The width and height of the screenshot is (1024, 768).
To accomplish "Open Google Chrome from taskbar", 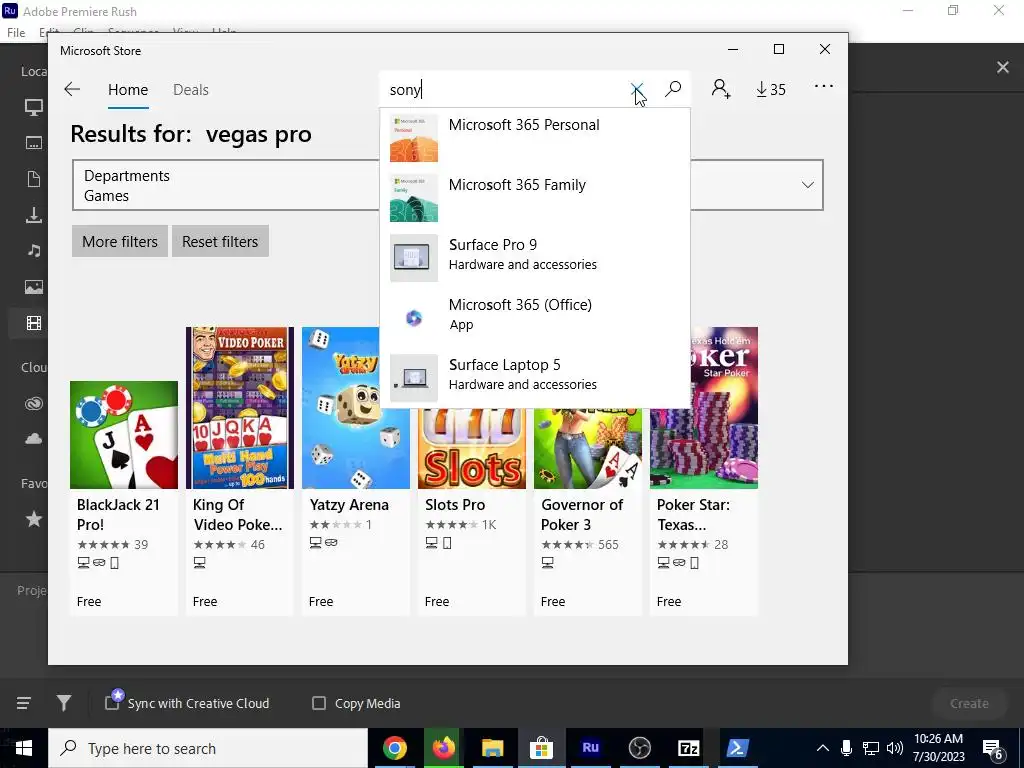I will 394,748.
